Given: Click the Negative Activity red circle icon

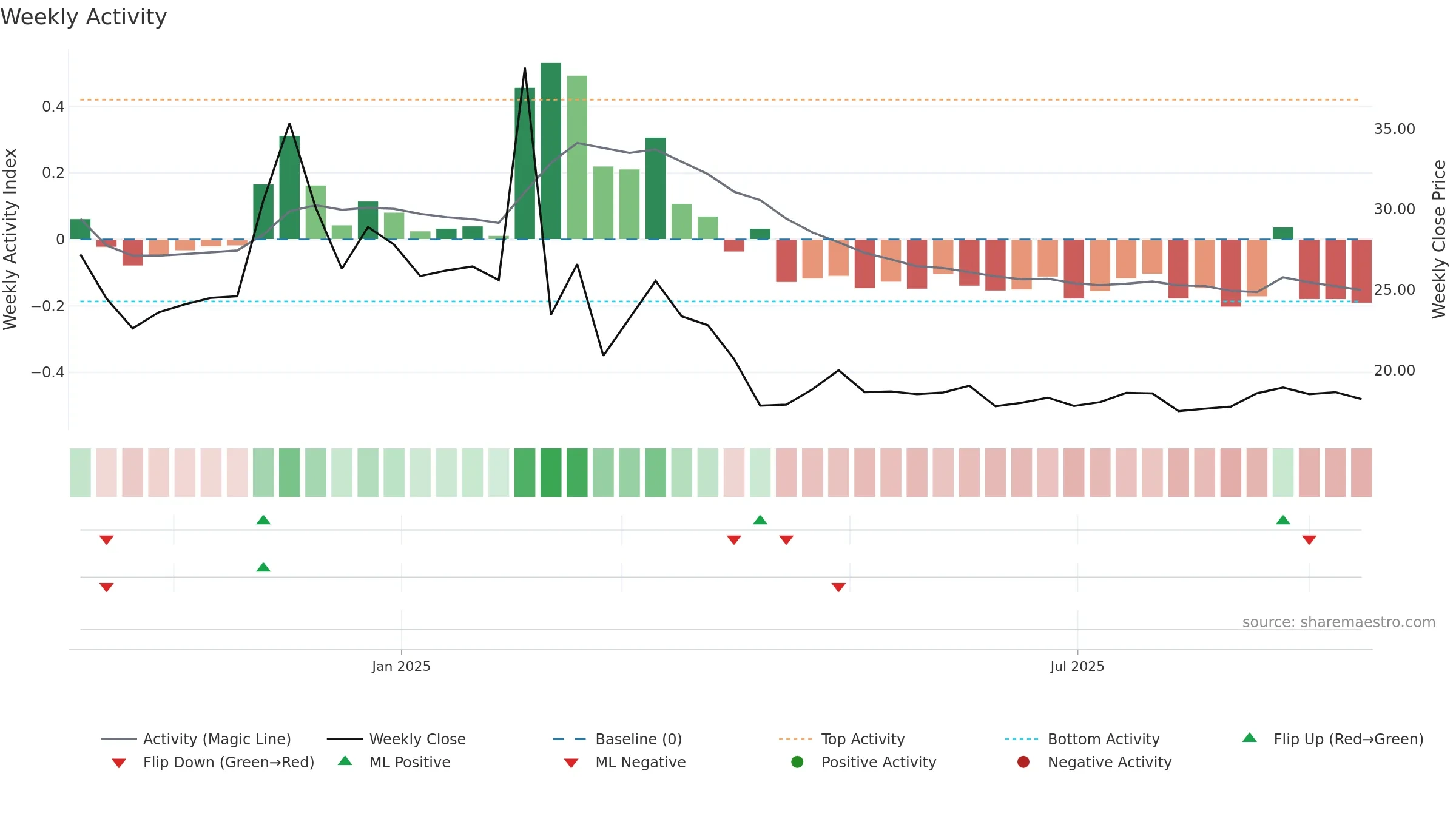Looking at the screenshot, I should (1023, 762).
